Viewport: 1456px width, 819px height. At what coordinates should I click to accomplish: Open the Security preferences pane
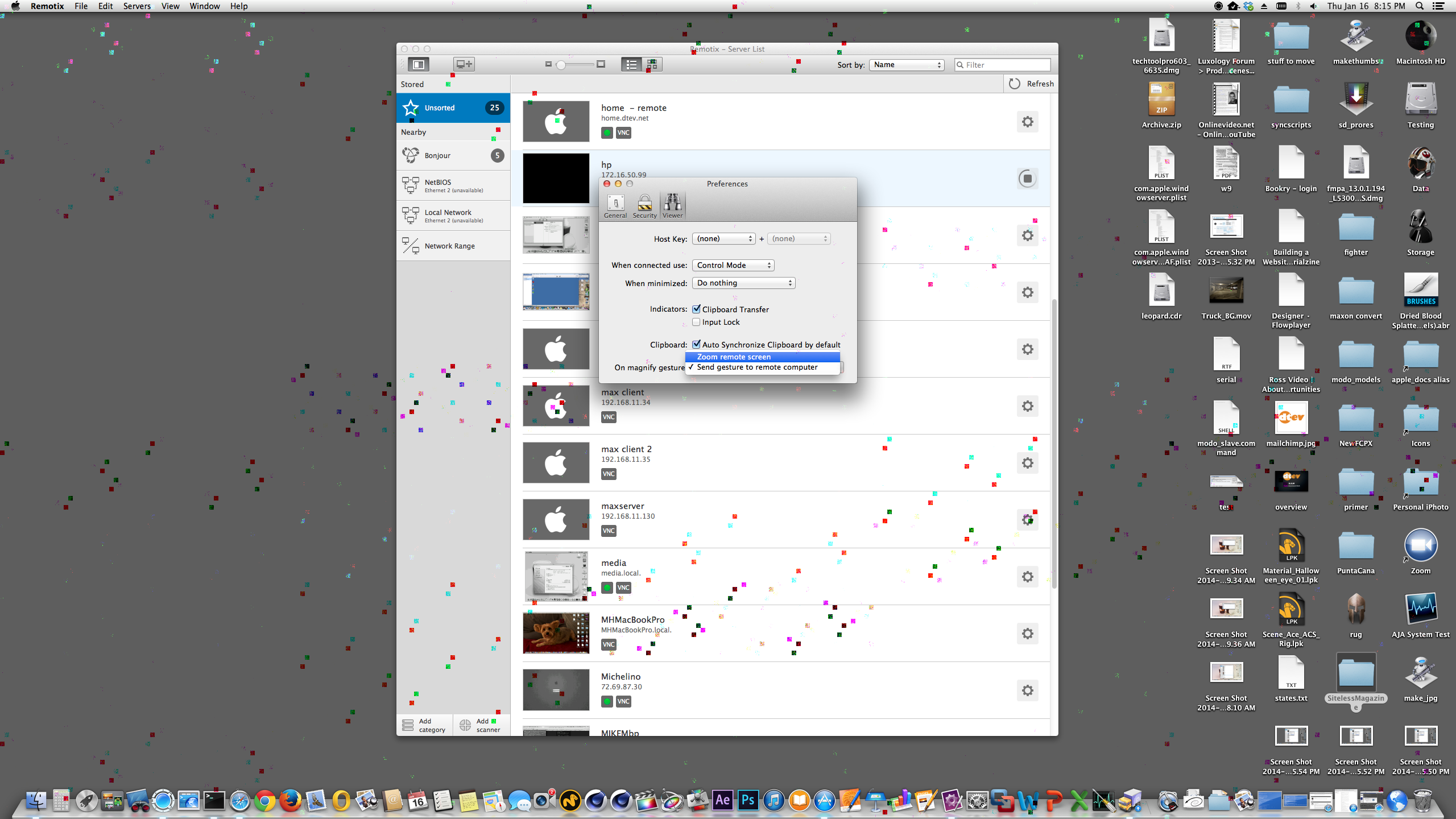(x=644, y=206)
